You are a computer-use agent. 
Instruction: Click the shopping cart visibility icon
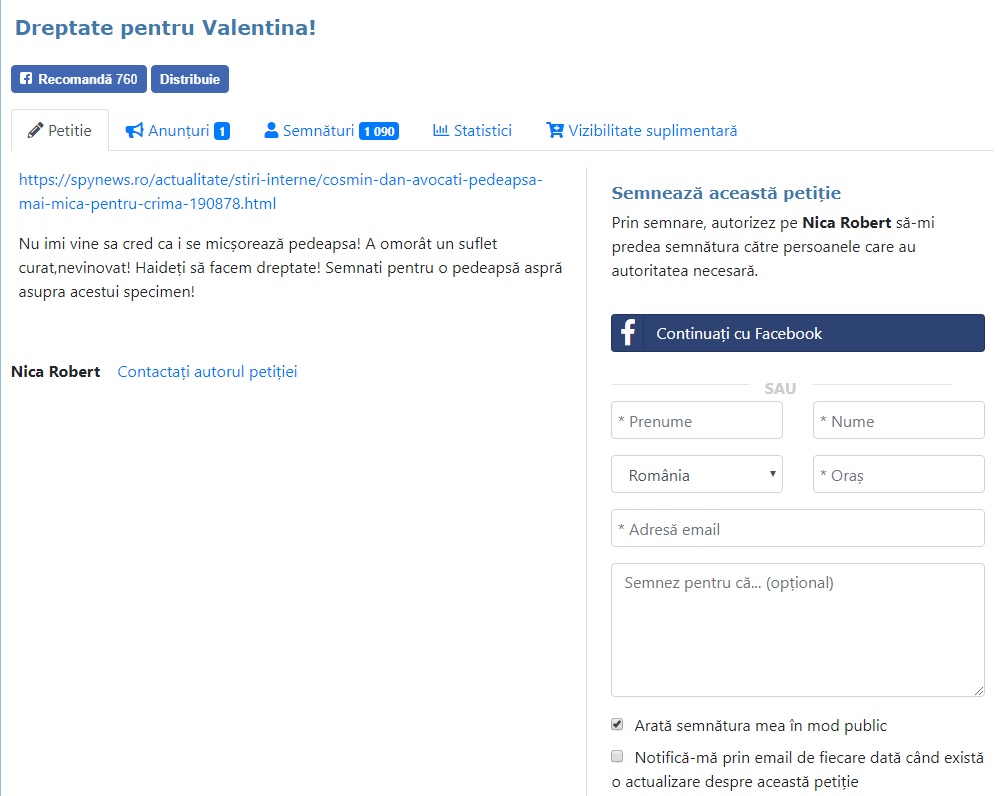point(554,131)
